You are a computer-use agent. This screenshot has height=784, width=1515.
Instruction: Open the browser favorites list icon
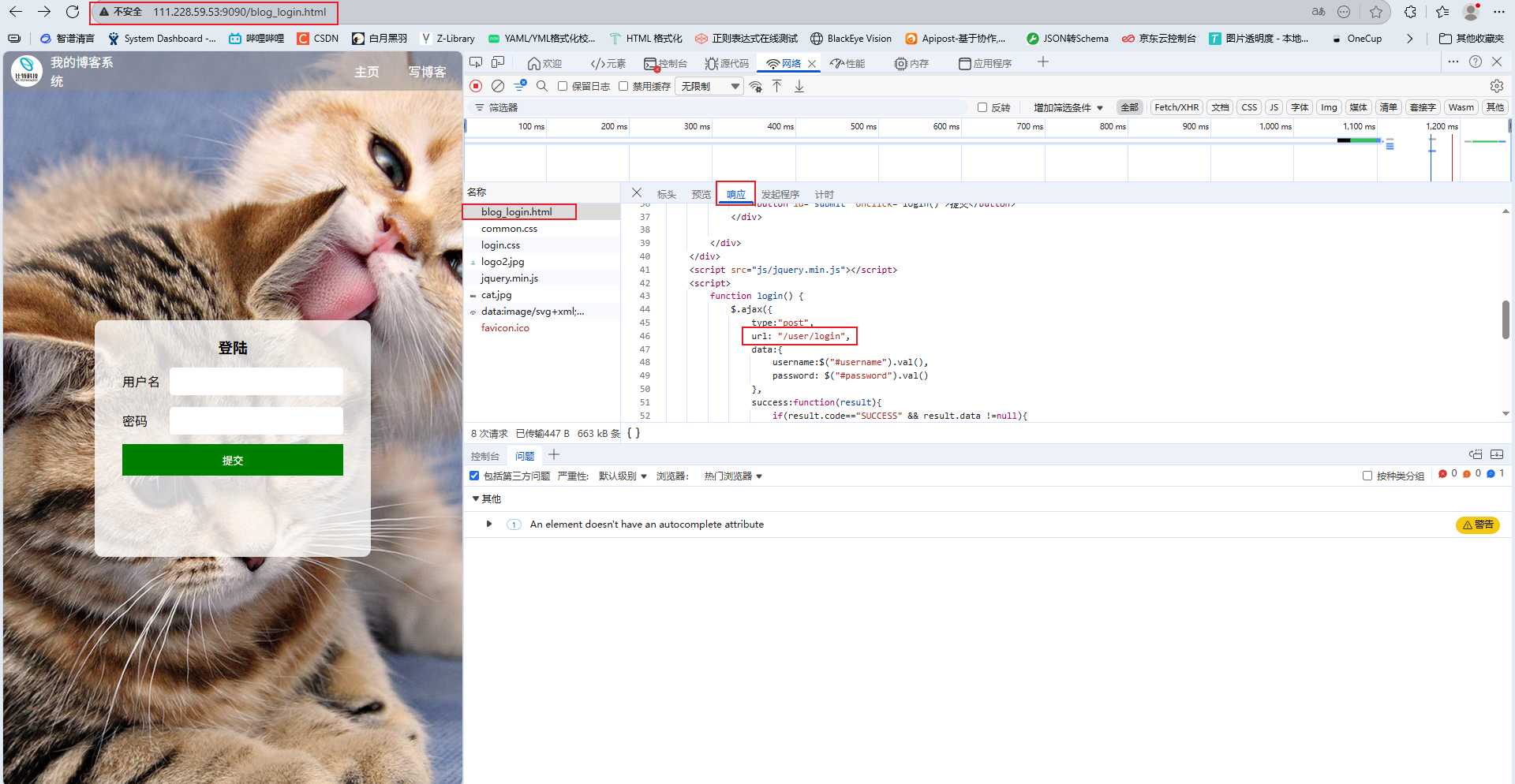pos(1443,12)
